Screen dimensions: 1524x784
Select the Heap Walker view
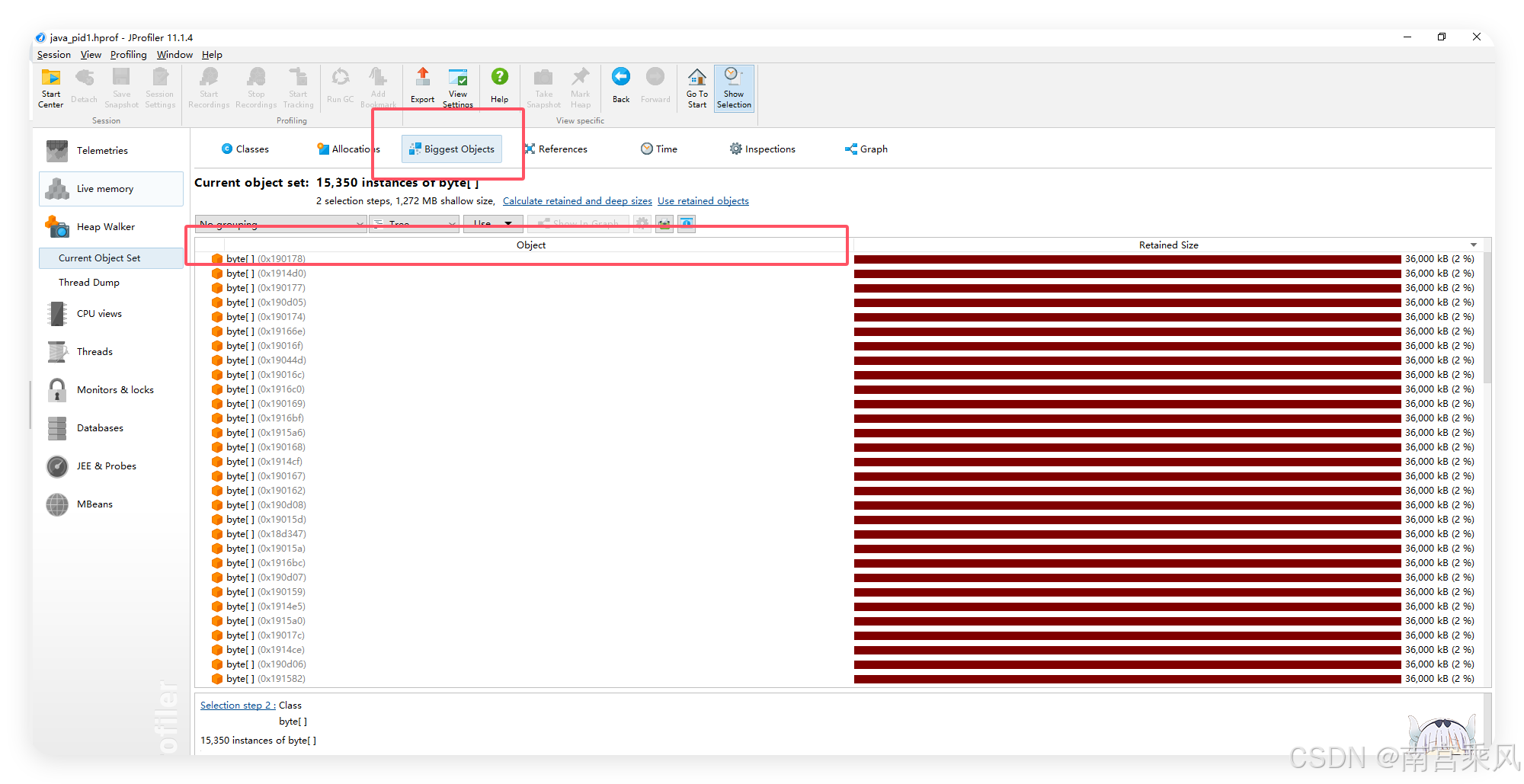(106, 226)
